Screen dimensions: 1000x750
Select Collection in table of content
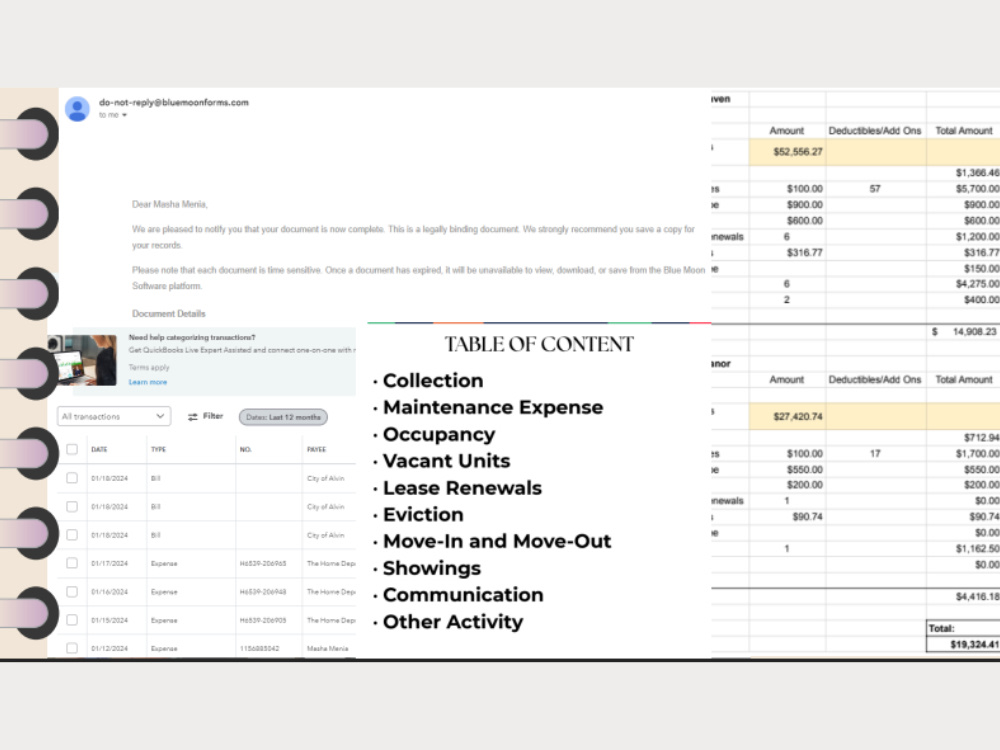point(433,381)
